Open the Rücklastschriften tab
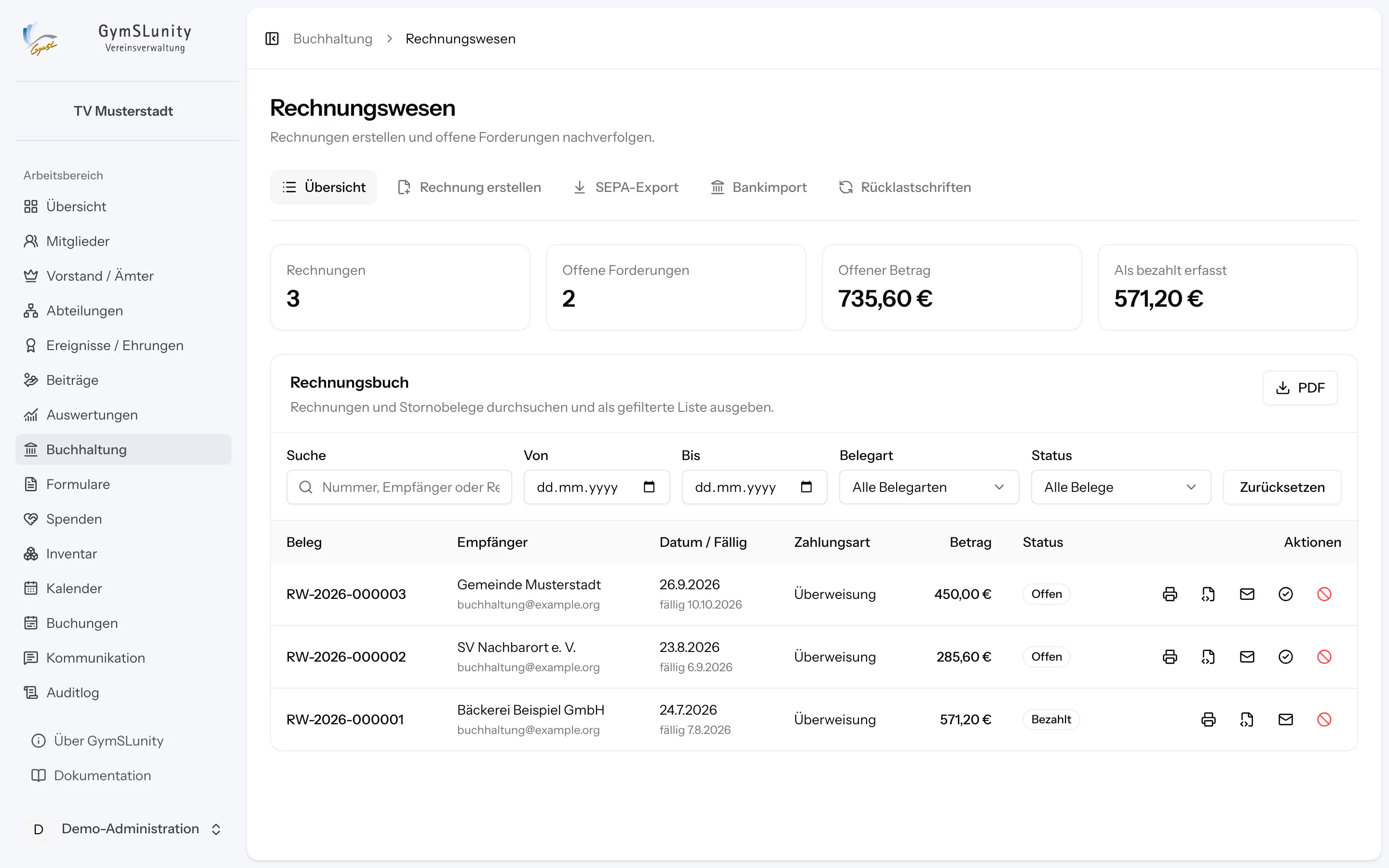 905,187
